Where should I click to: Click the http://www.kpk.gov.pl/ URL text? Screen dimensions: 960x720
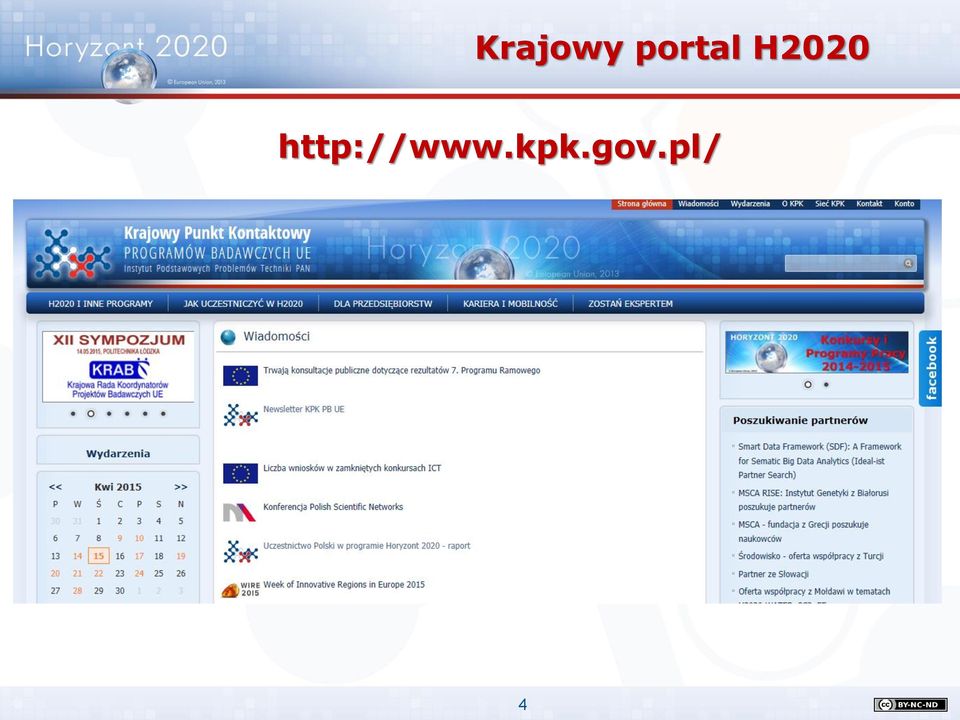point(500,148)
